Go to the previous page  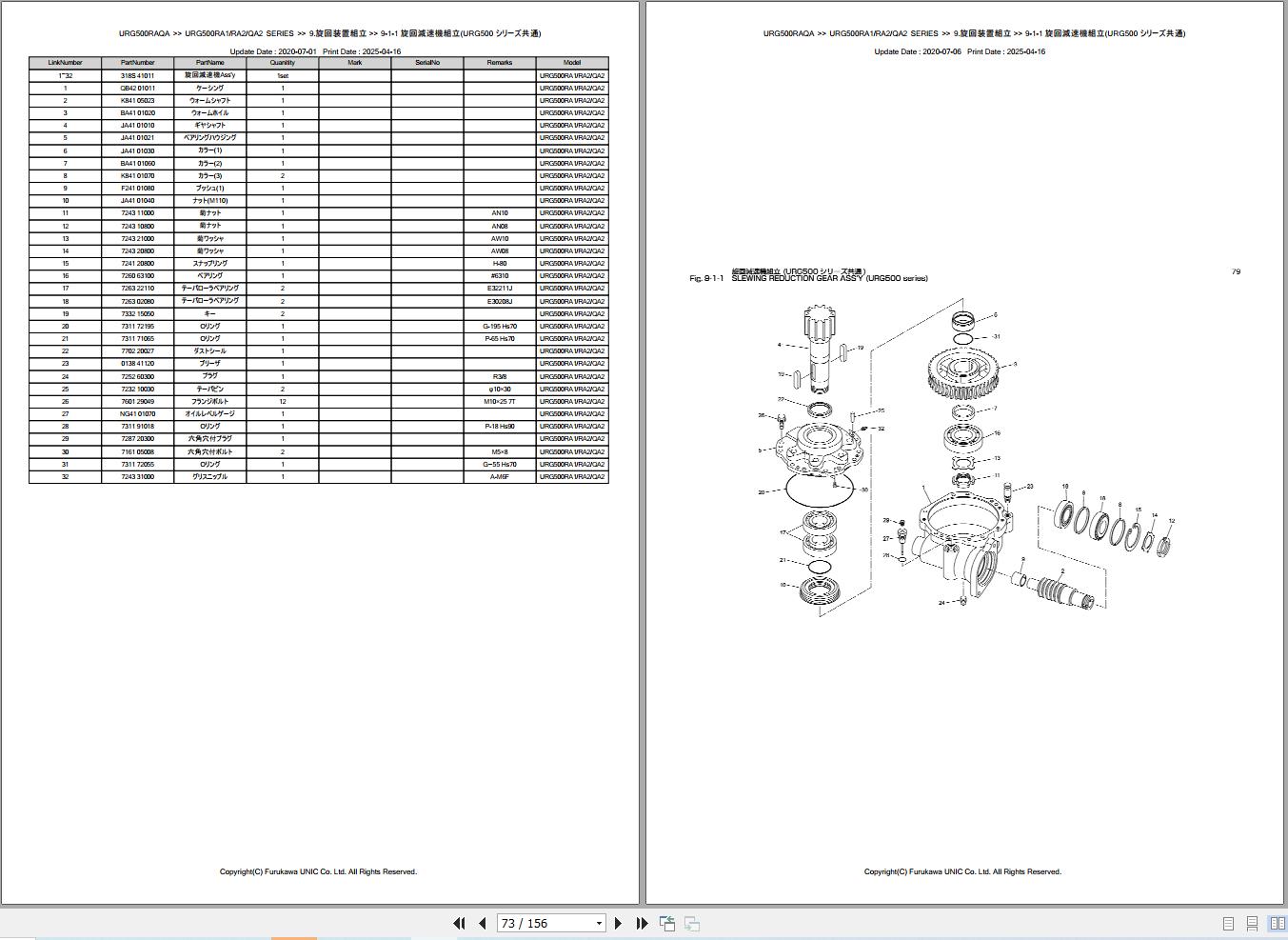coord(483,923)
